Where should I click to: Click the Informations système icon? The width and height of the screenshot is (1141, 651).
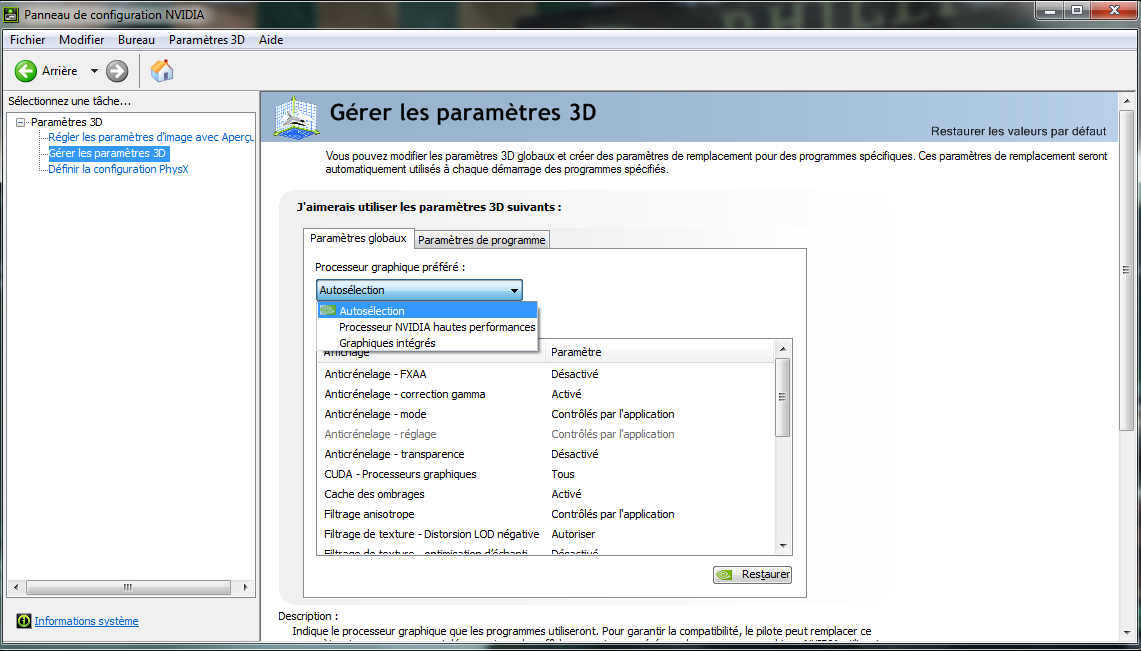(x=23, y=620)
